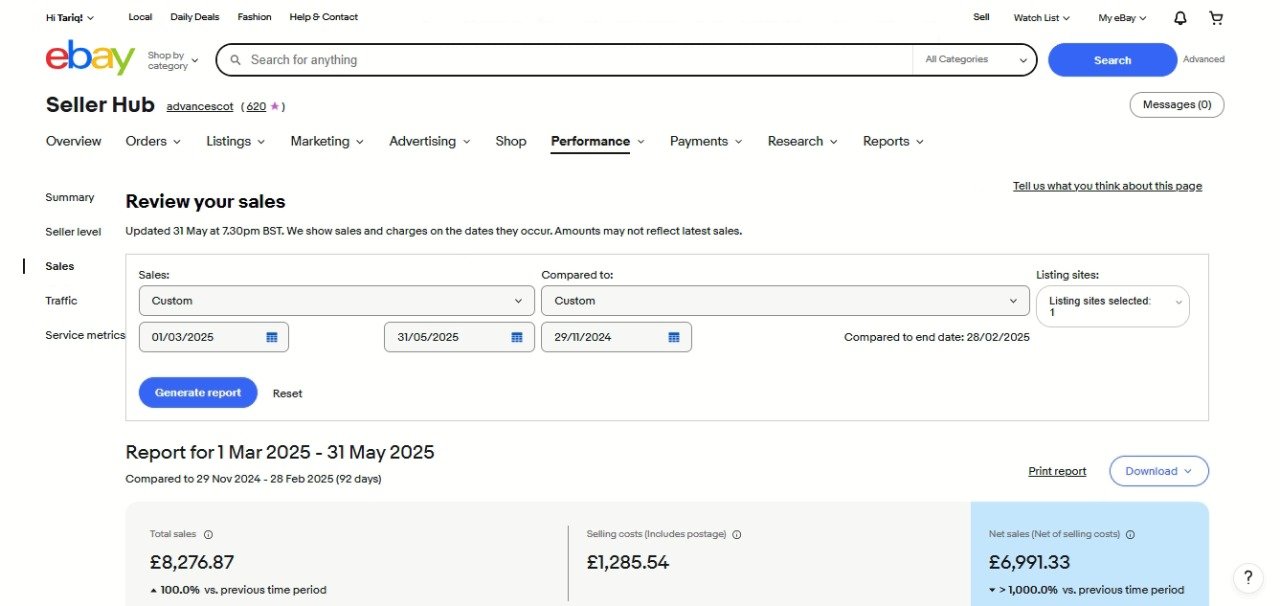Select Traffic in the left sidebar
1280x606 pixels.
click(61, 301)
